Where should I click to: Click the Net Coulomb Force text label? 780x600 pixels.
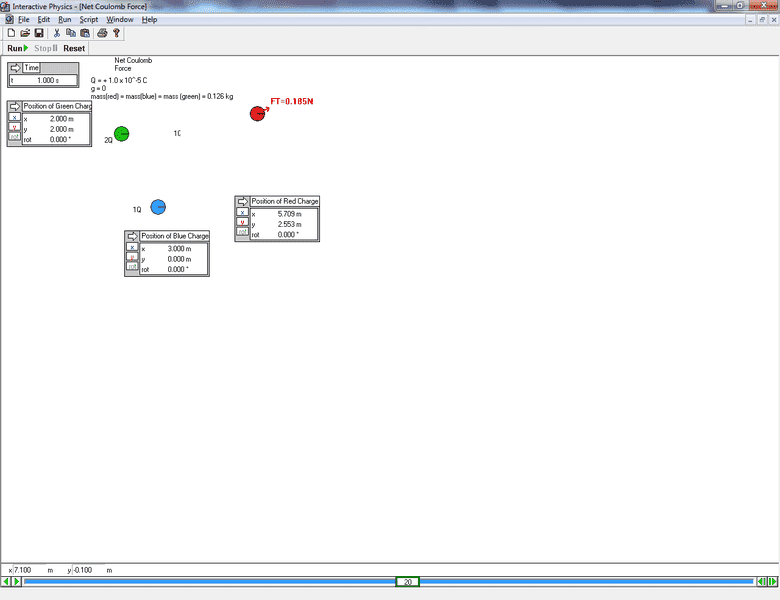click(133, 64)
